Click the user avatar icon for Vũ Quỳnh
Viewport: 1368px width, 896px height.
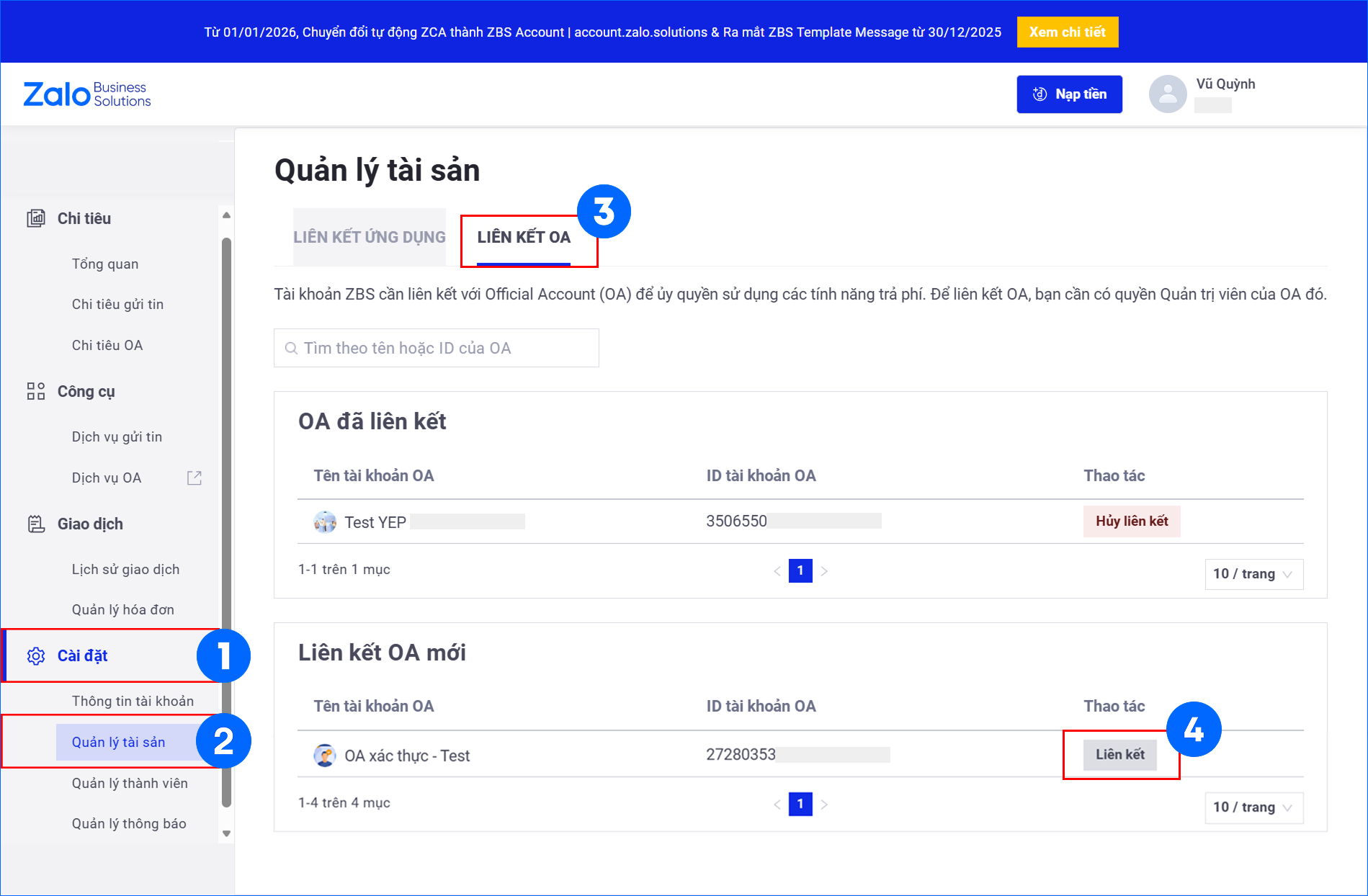[x=1167, y=94]
